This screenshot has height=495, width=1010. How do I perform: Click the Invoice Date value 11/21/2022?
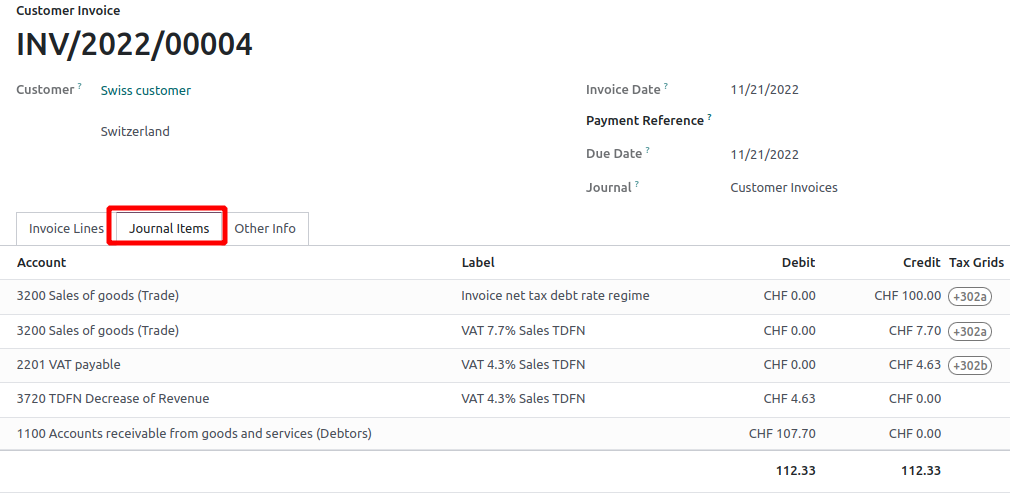point(764,90)
